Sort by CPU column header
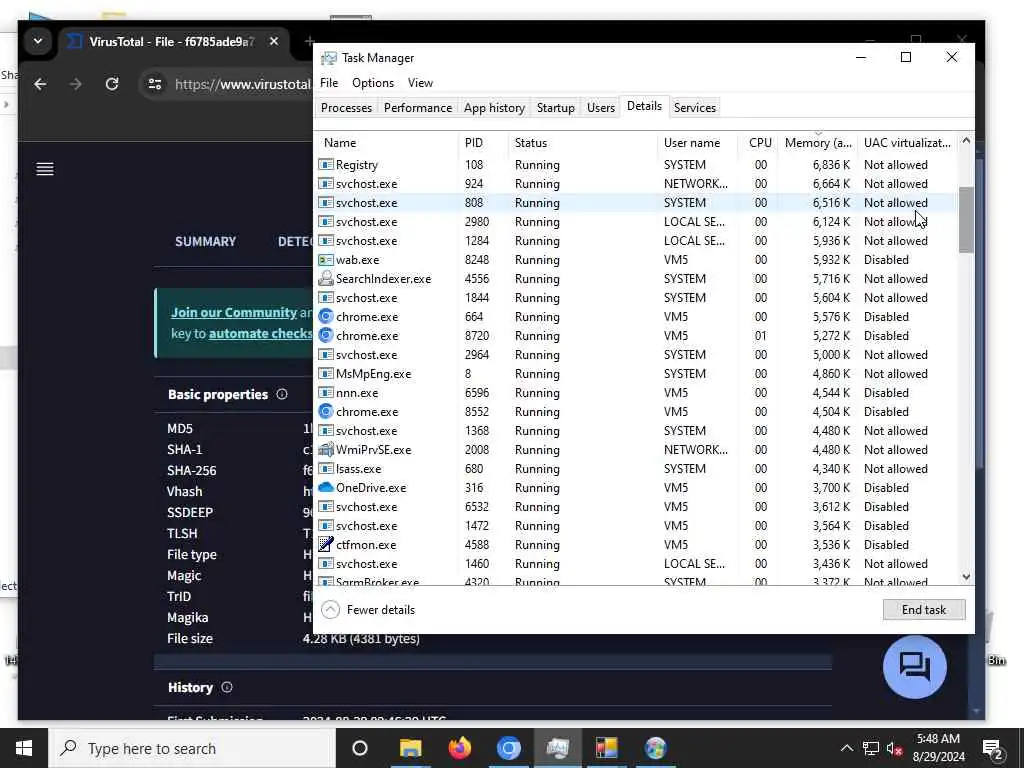The image size is (1024, 768). tap(758, 143)
